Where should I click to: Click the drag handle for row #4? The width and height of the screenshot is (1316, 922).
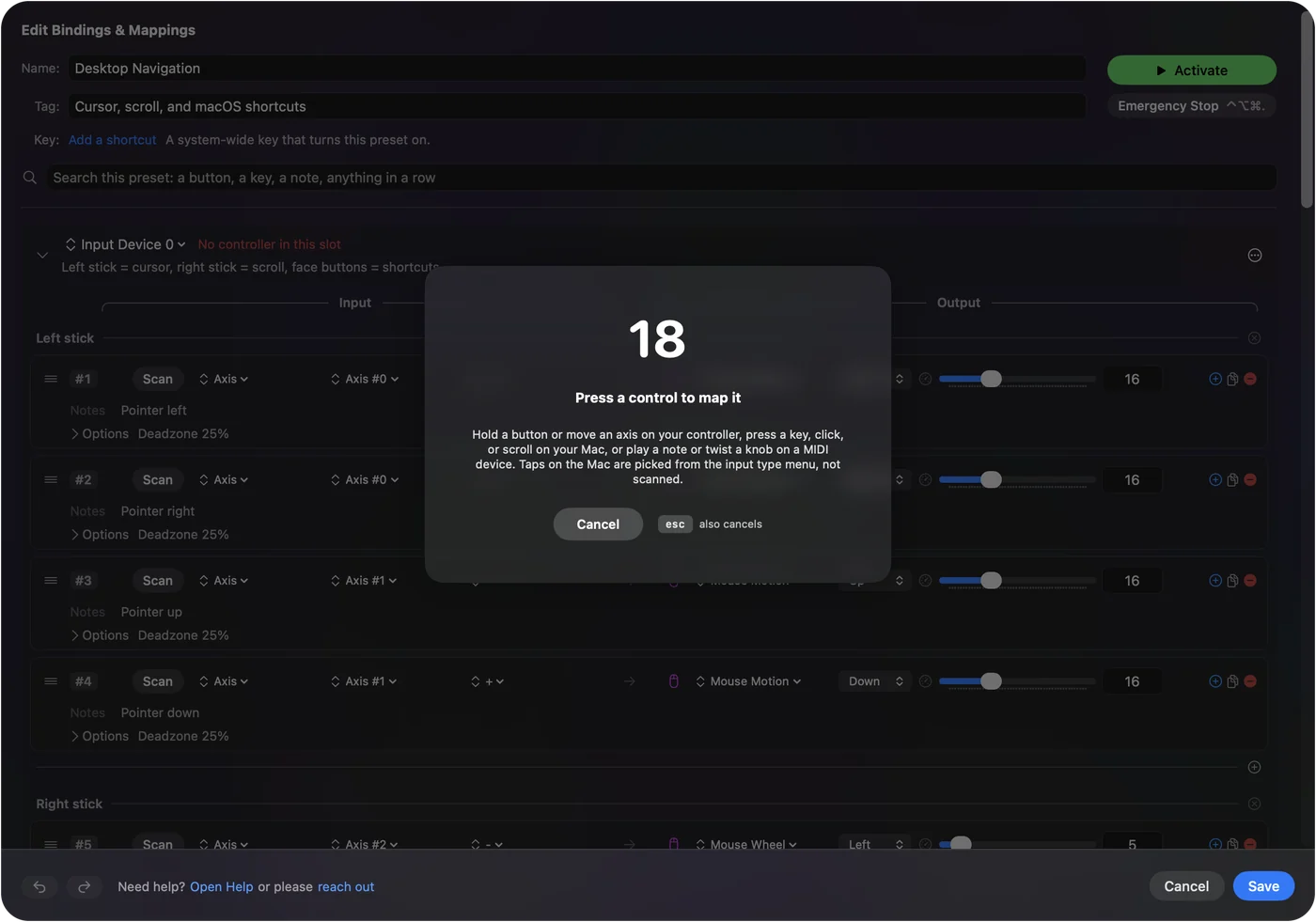51,681
